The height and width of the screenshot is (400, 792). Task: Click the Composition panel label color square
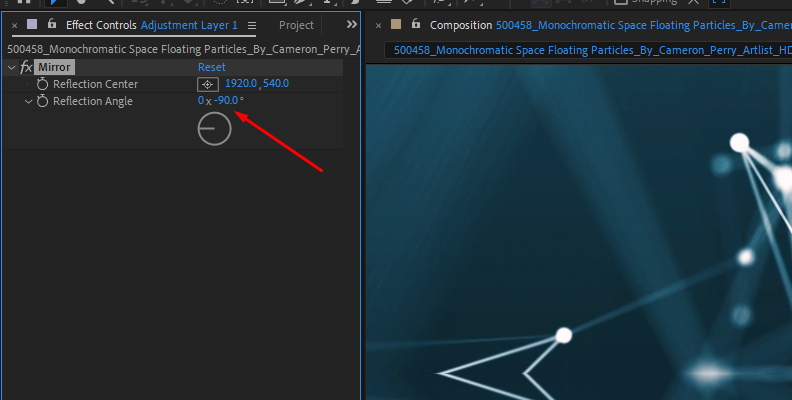(x=396, y=24)
